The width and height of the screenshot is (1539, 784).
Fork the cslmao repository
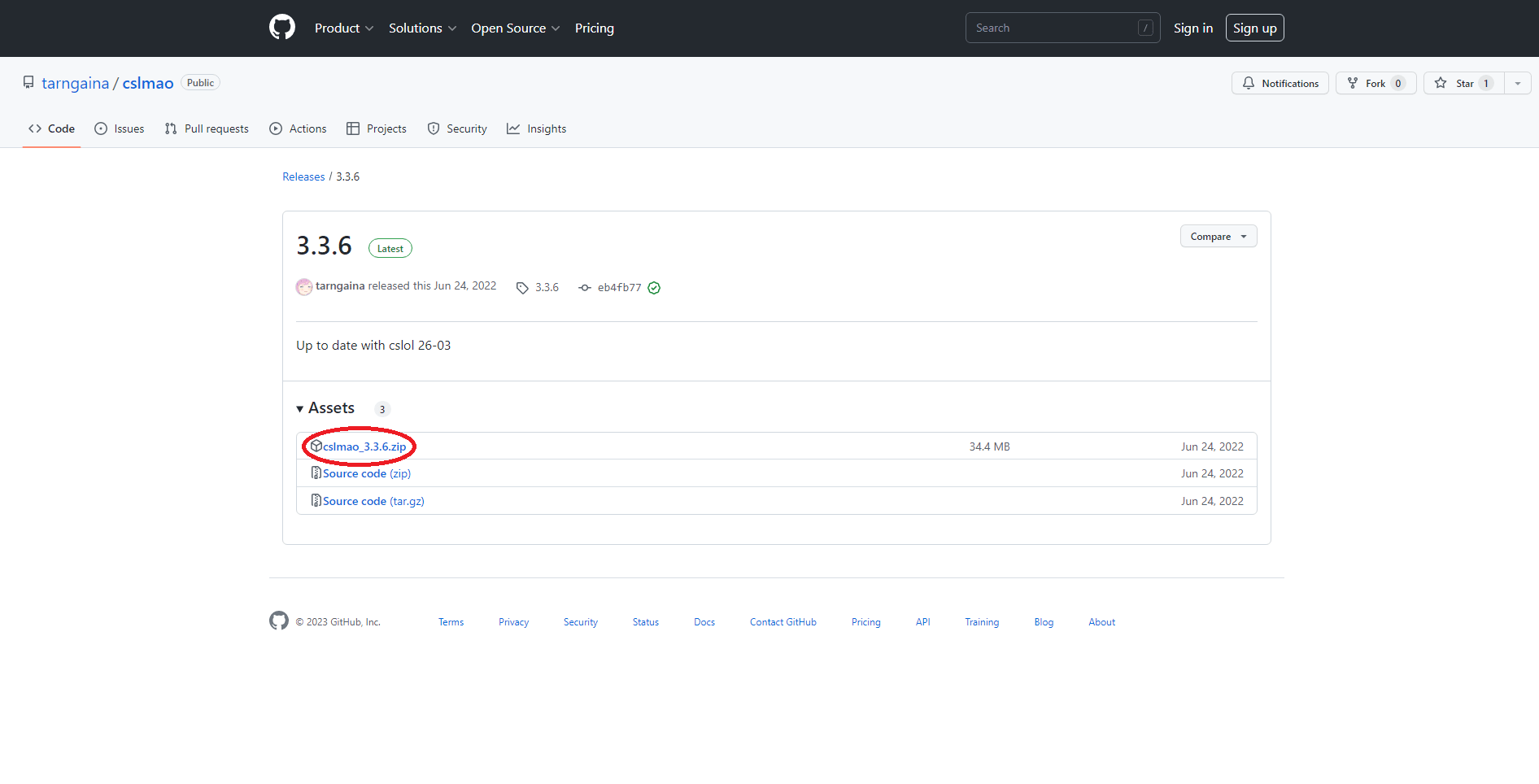click(1376, 84)
